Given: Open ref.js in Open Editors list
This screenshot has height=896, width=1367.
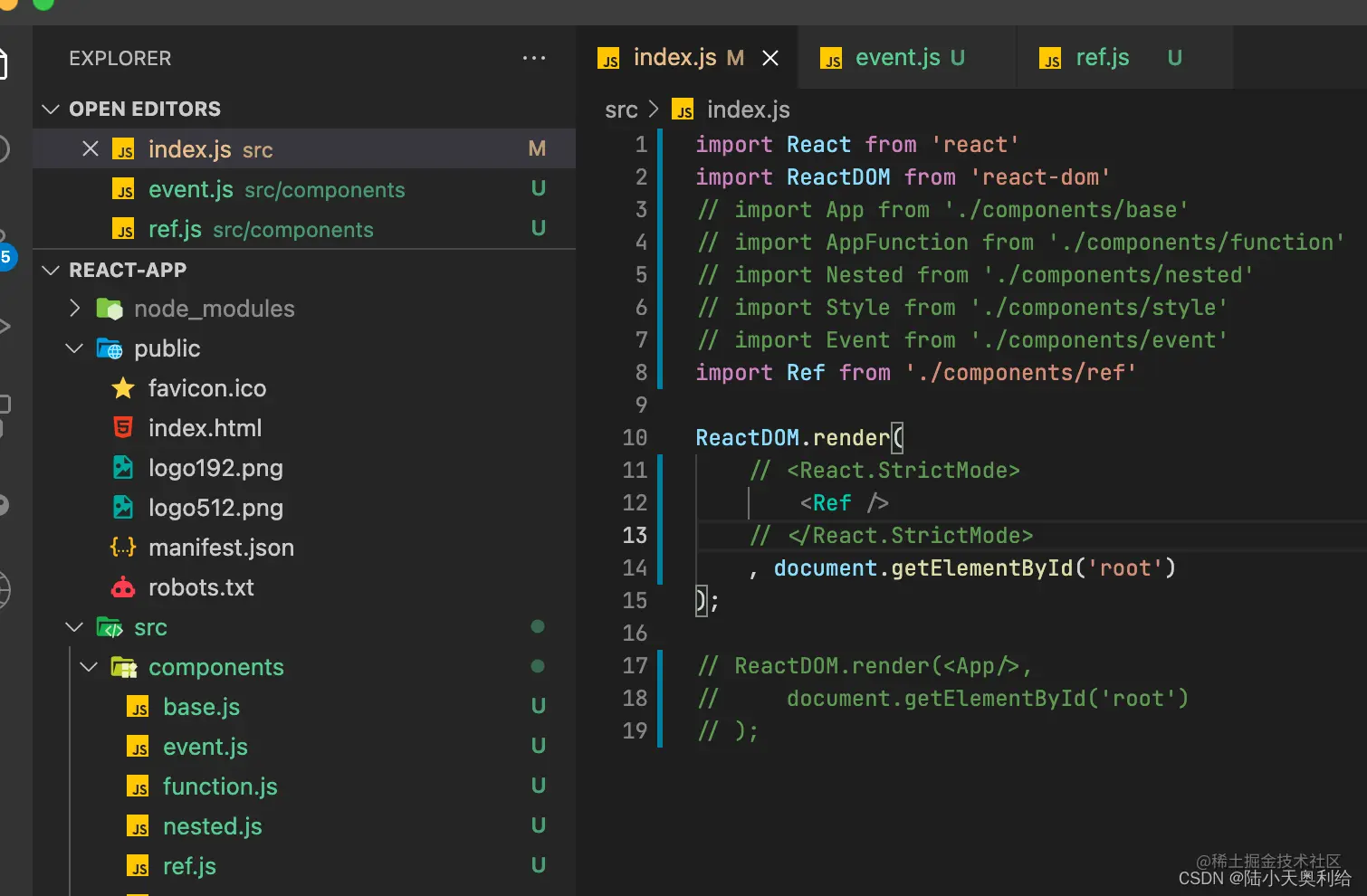Looking at the screenshot, I should (304, 229).
